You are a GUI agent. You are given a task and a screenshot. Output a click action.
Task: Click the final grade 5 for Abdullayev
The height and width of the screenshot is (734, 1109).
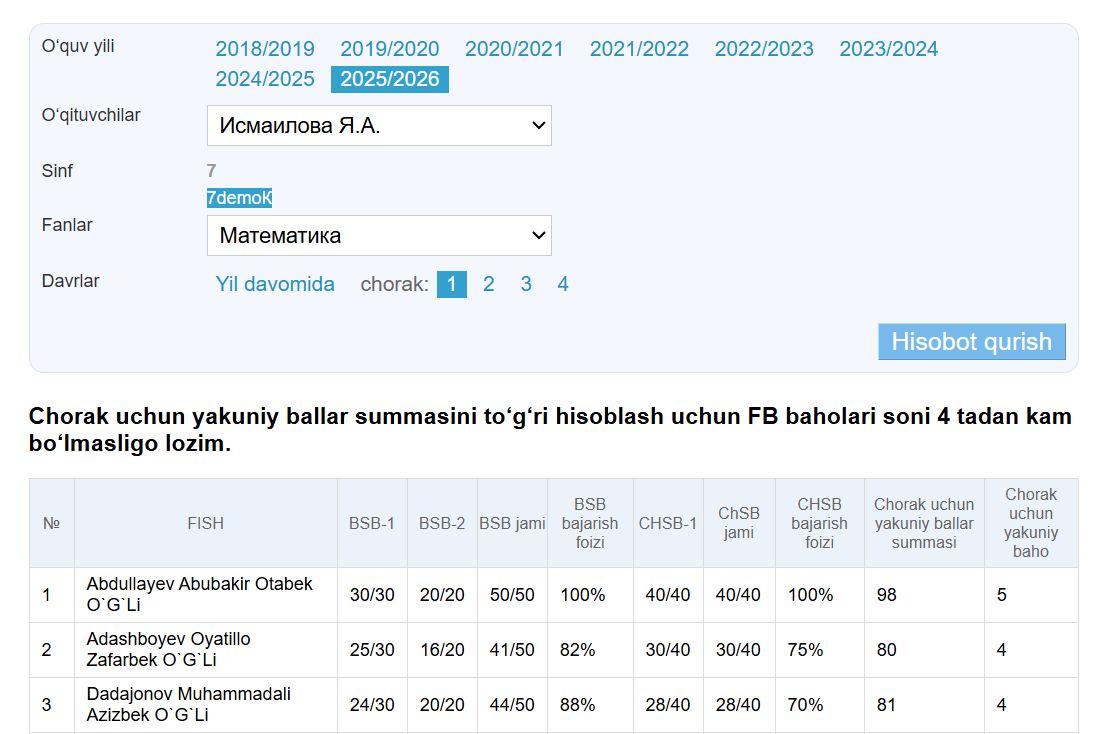click(1001, 595)
